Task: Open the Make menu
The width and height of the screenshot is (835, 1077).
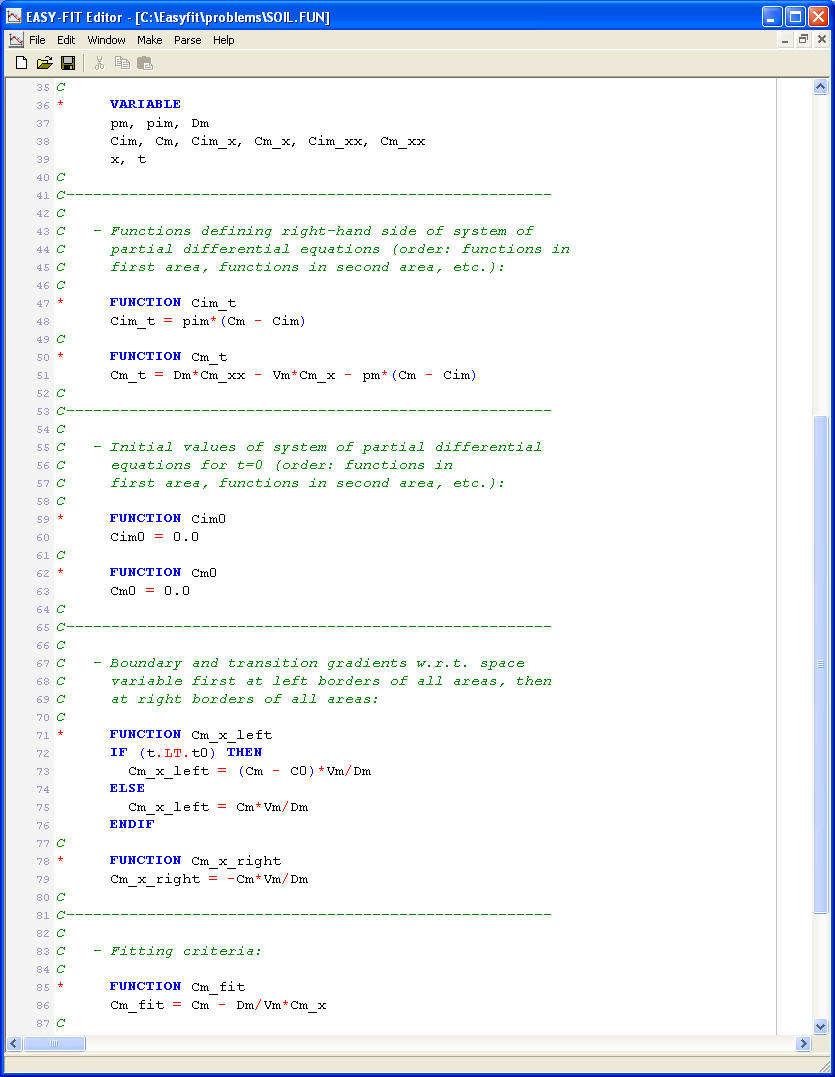Action: coord(150,40)
